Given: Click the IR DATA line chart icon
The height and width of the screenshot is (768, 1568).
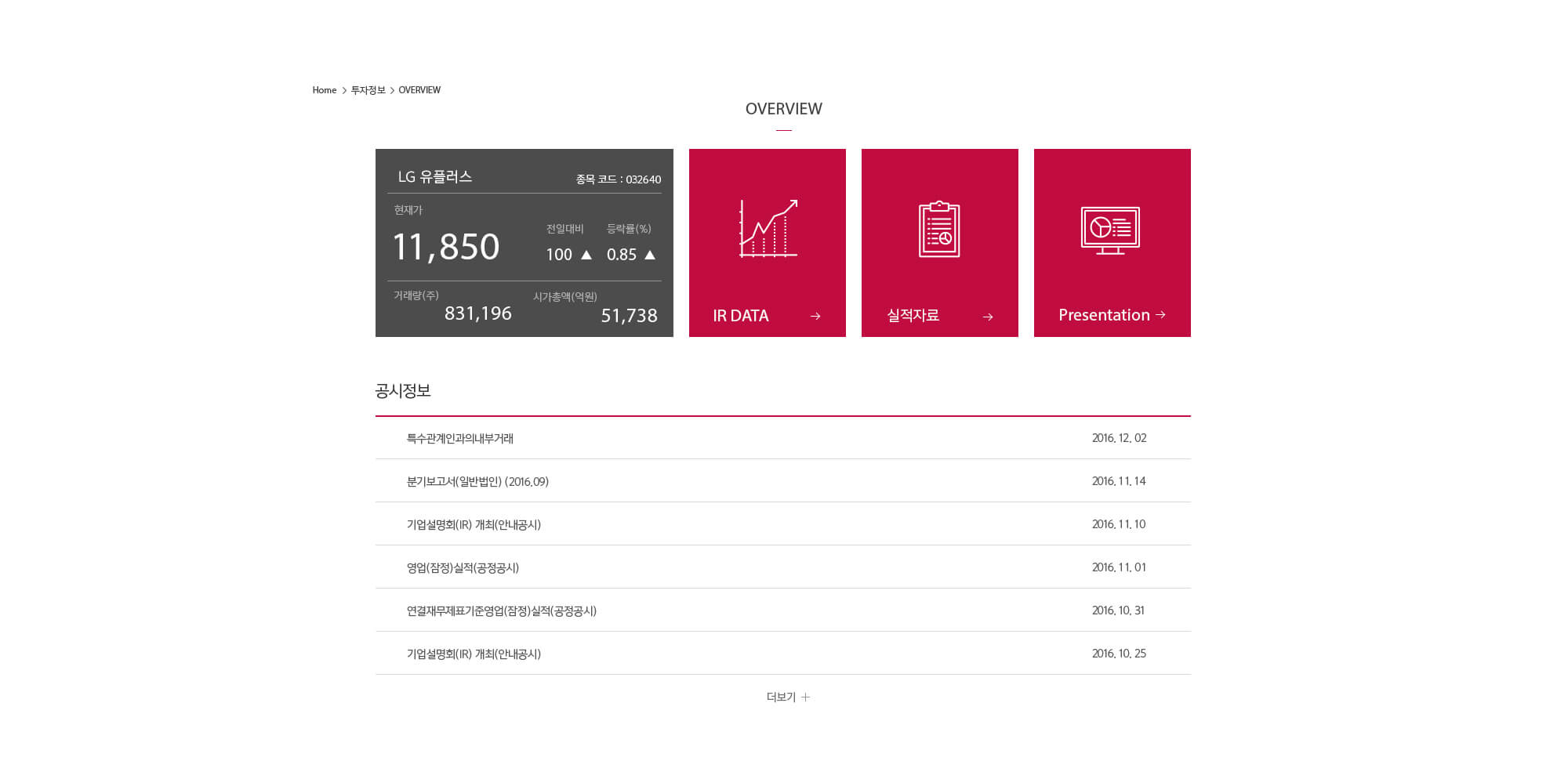Looking at the screenshot, I should pos(768,228).
